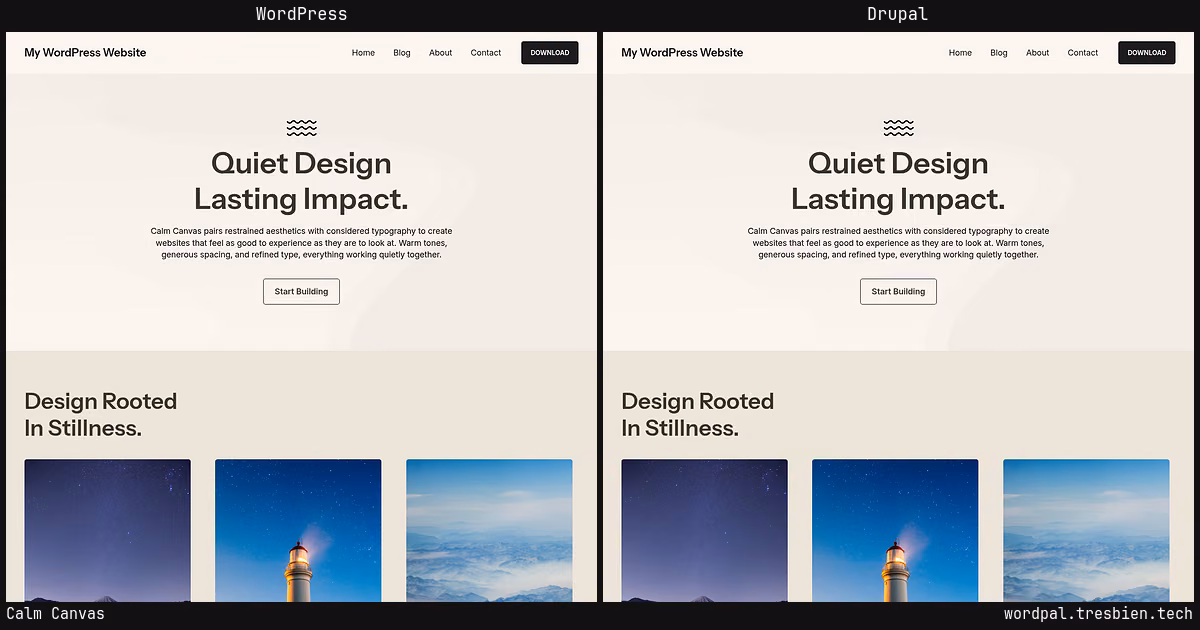
Task: Click 'Quiet Design Lasting Impact.' heading in WordPress pane
Action: 301,181
